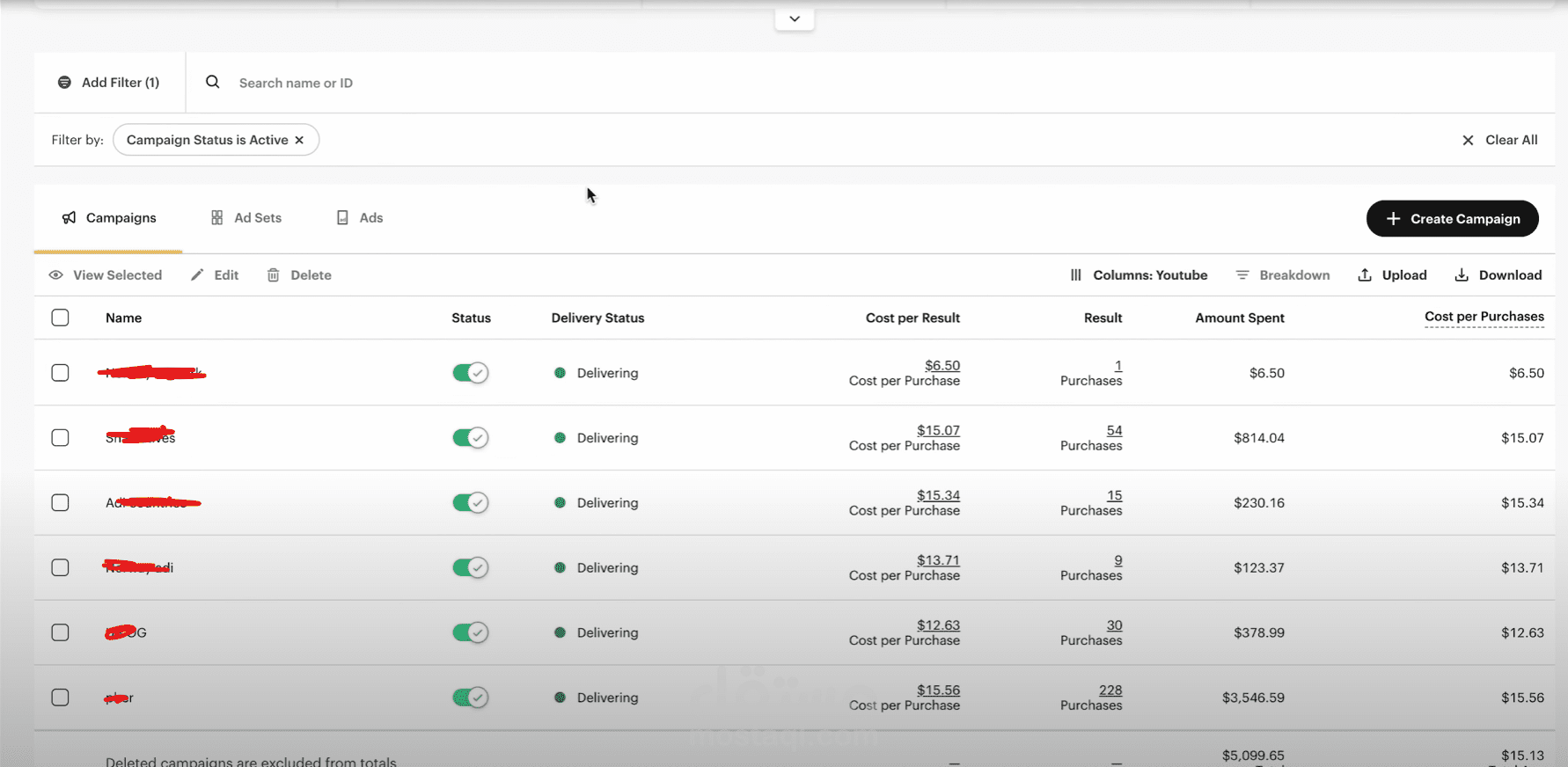Switch to the Ads tab
Image resolution: width=1568 pixels, height=767 pixels.
coord(360,218)
